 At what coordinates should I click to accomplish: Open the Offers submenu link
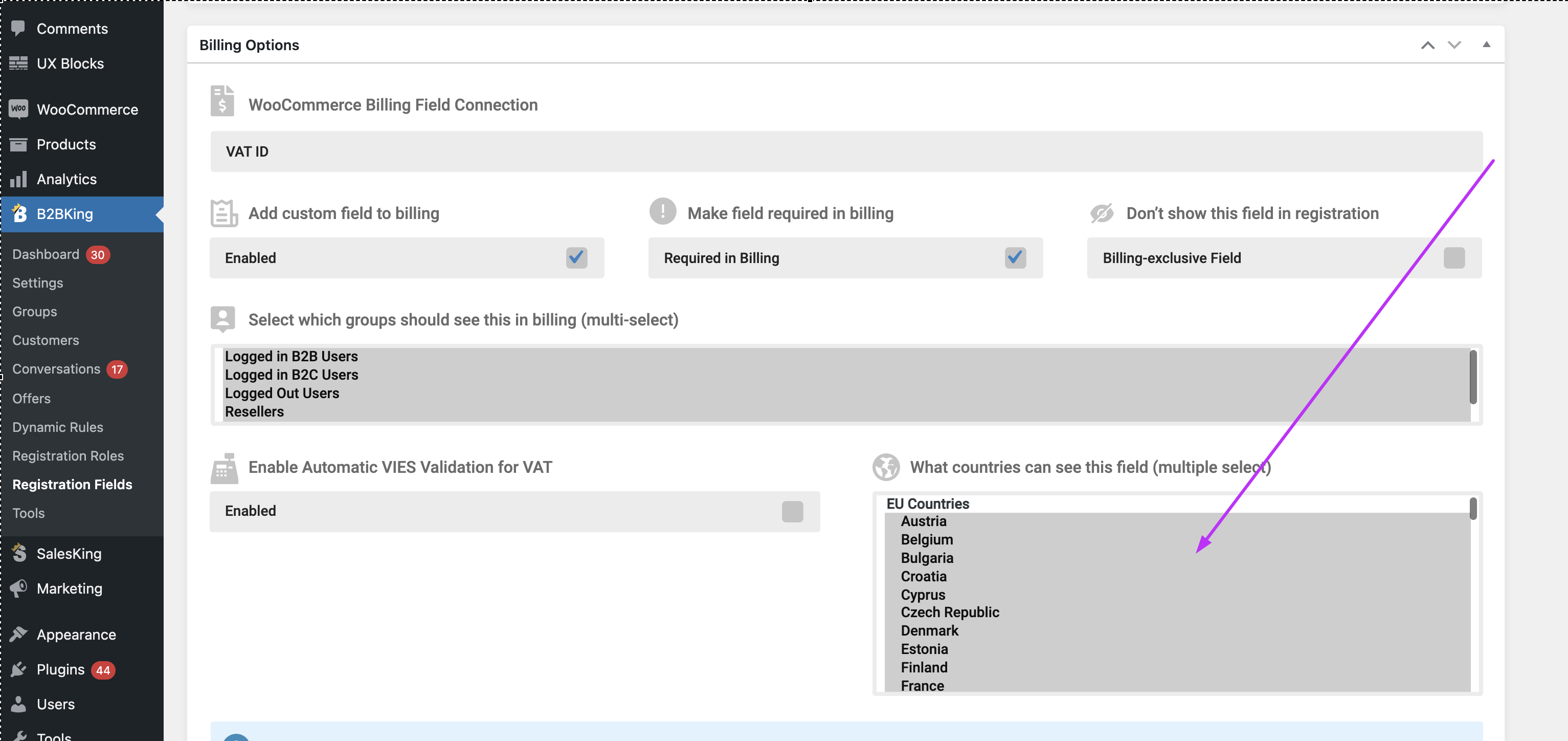pyautogui.click(x=32, y=398)
